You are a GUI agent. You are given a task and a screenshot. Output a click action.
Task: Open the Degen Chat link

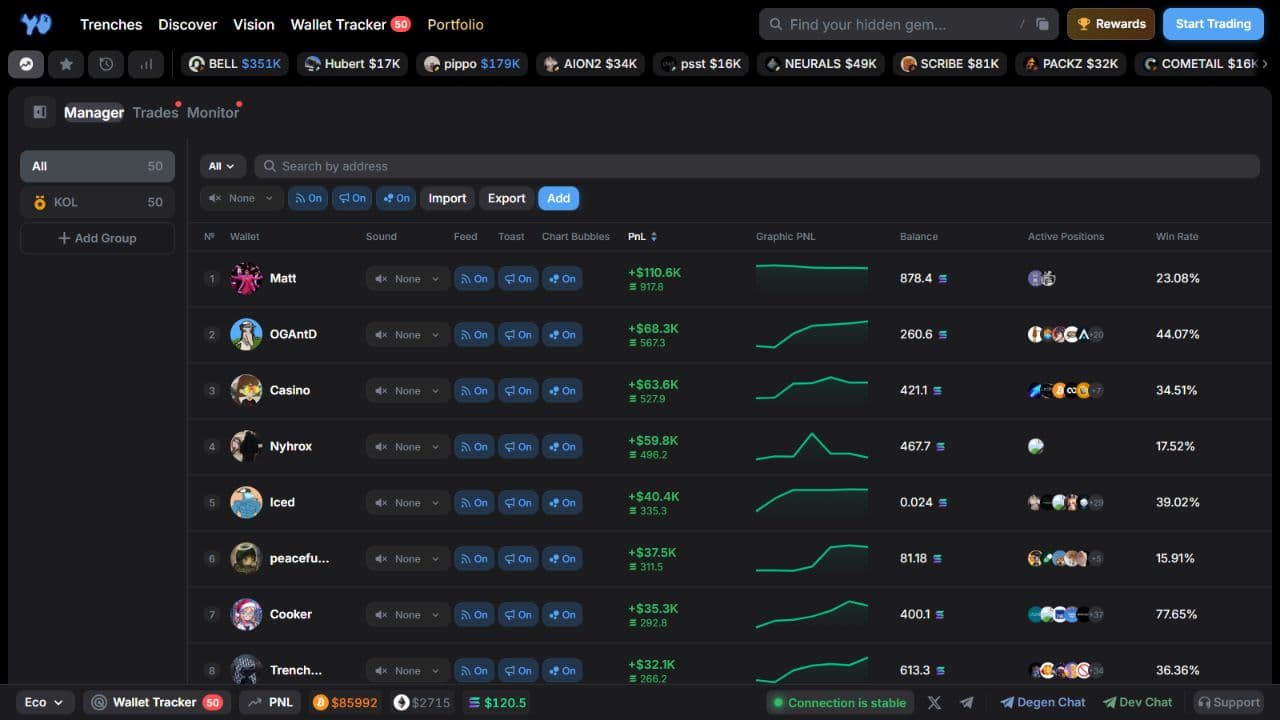pyautogui.click(x=1043, y=702)
